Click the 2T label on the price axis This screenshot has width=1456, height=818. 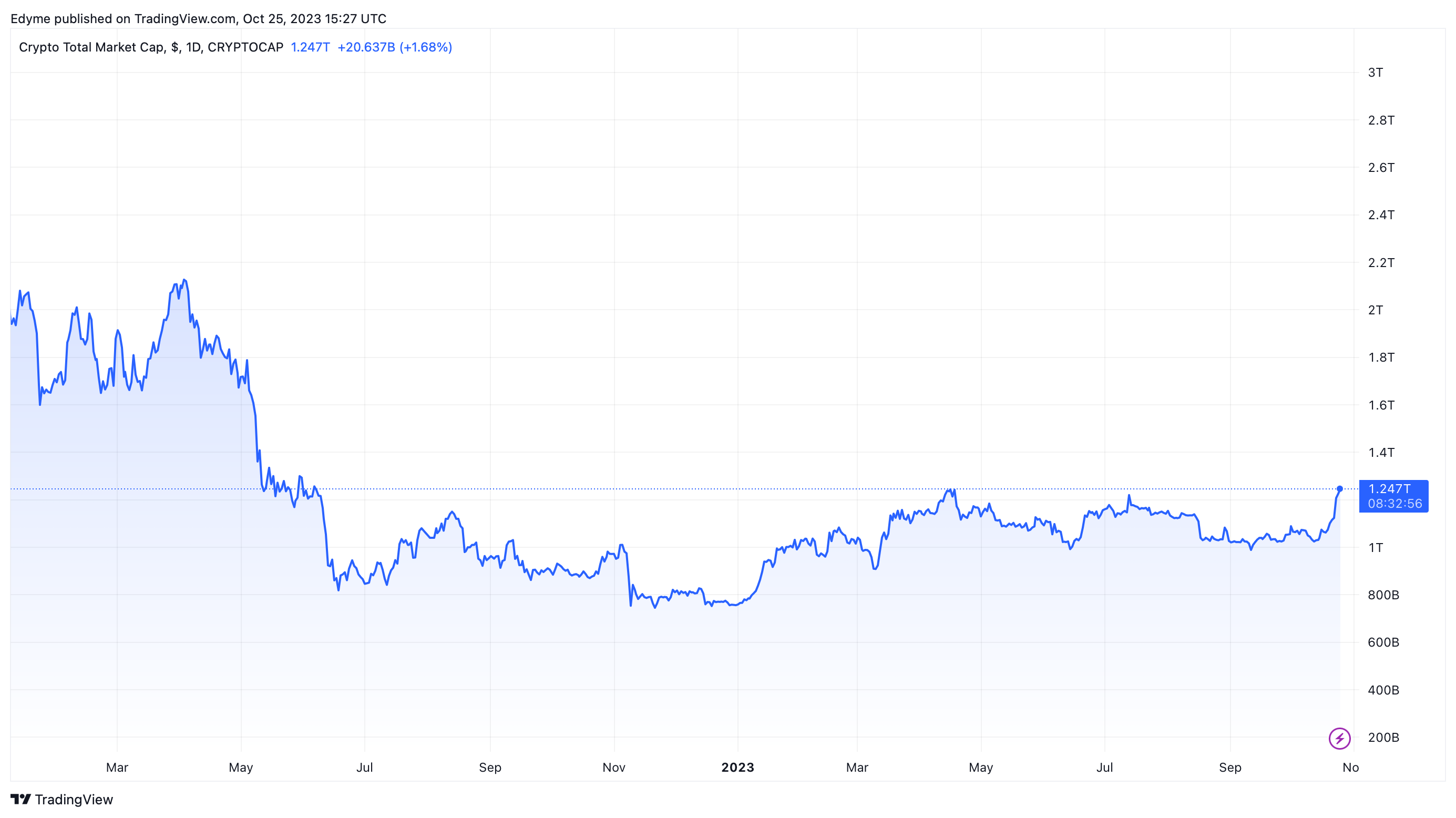(1375, 310)
